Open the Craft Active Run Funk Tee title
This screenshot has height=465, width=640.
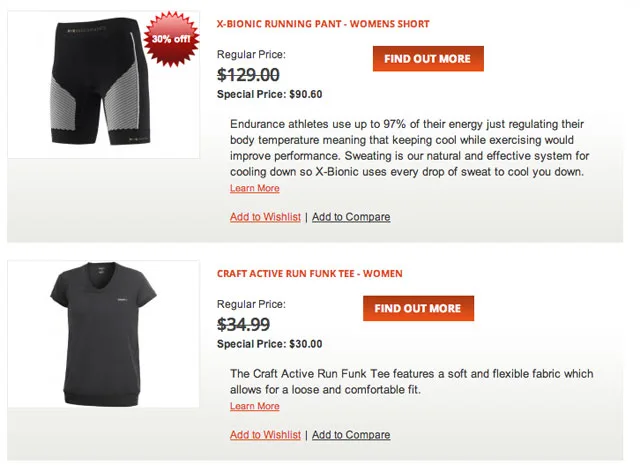310,273
